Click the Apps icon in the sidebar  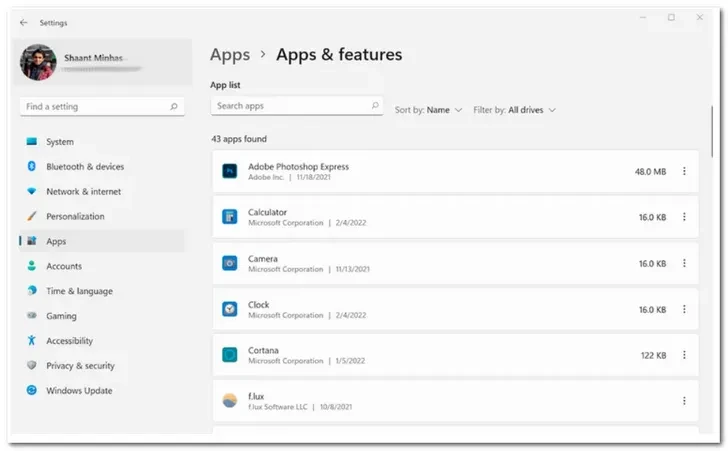(x=32, y=241)
